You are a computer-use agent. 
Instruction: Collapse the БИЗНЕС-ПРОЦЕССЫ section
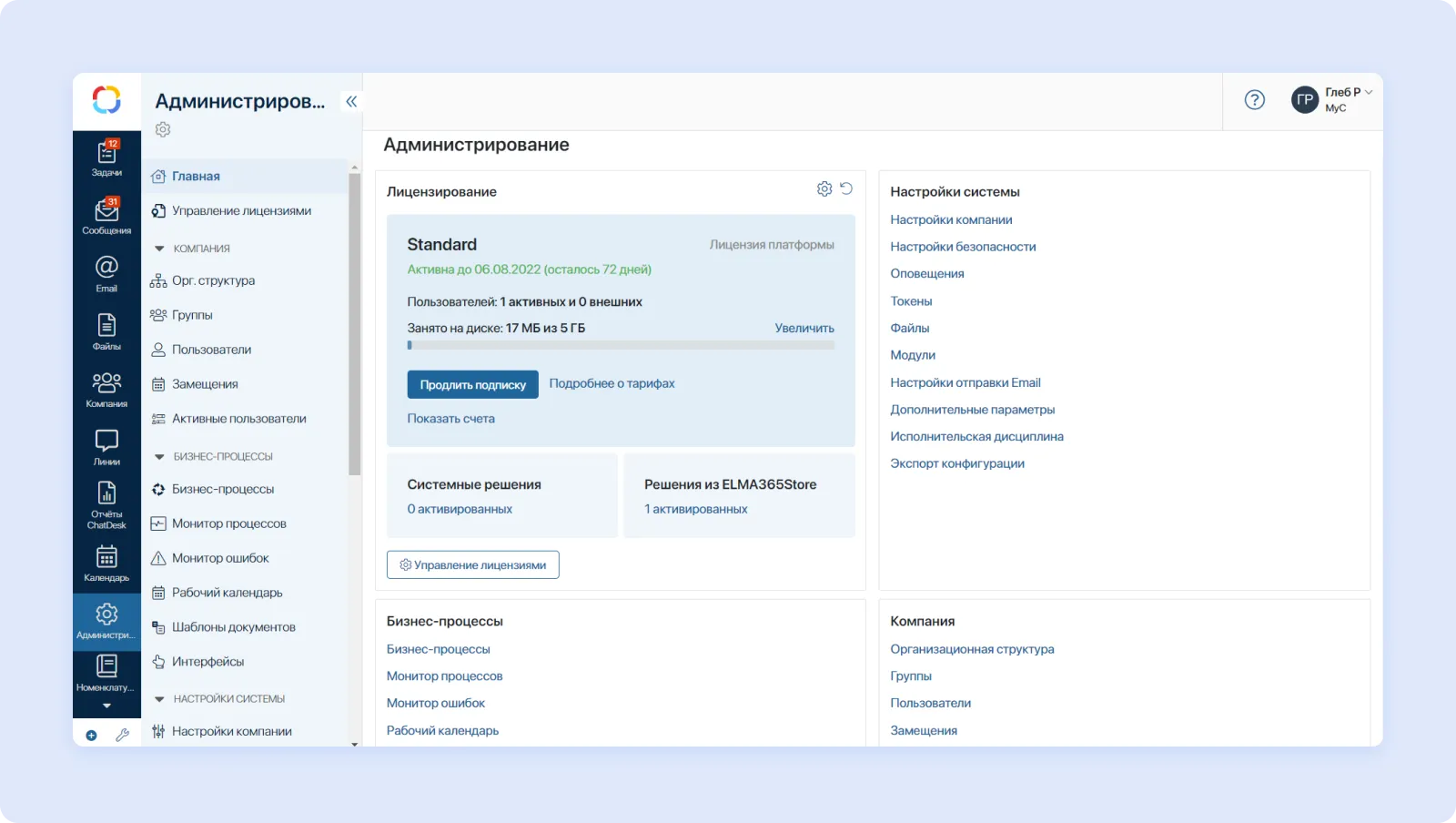tap(160, 457)
